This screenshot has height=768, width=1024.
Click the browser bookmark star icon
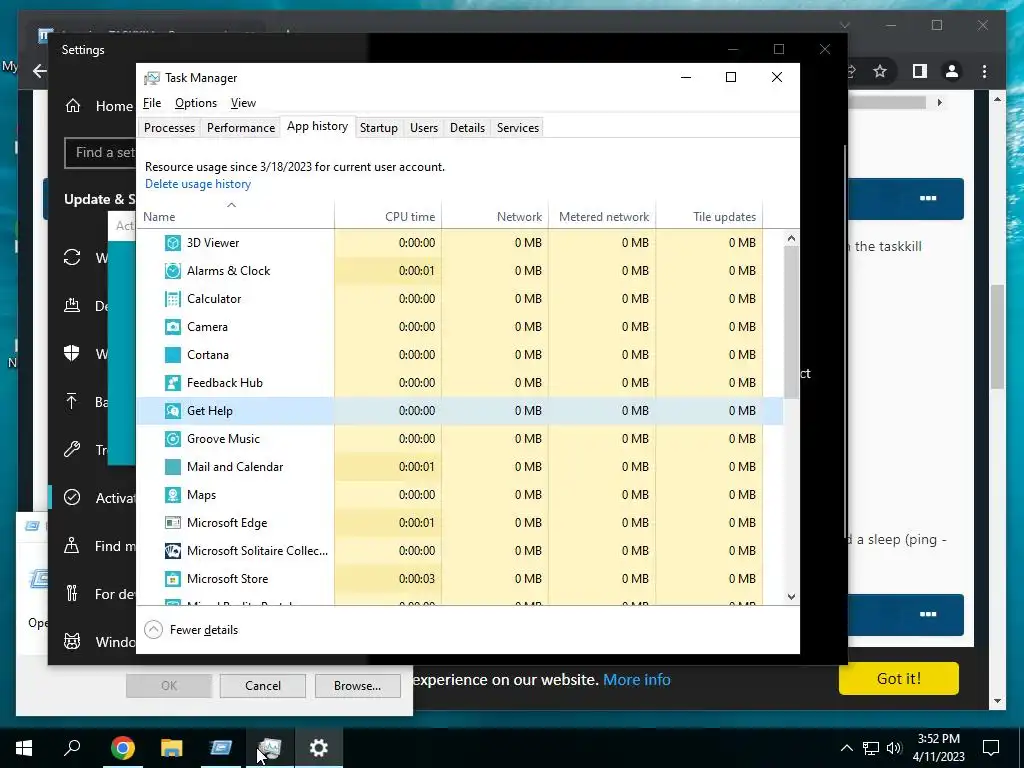tap(880, 71)
